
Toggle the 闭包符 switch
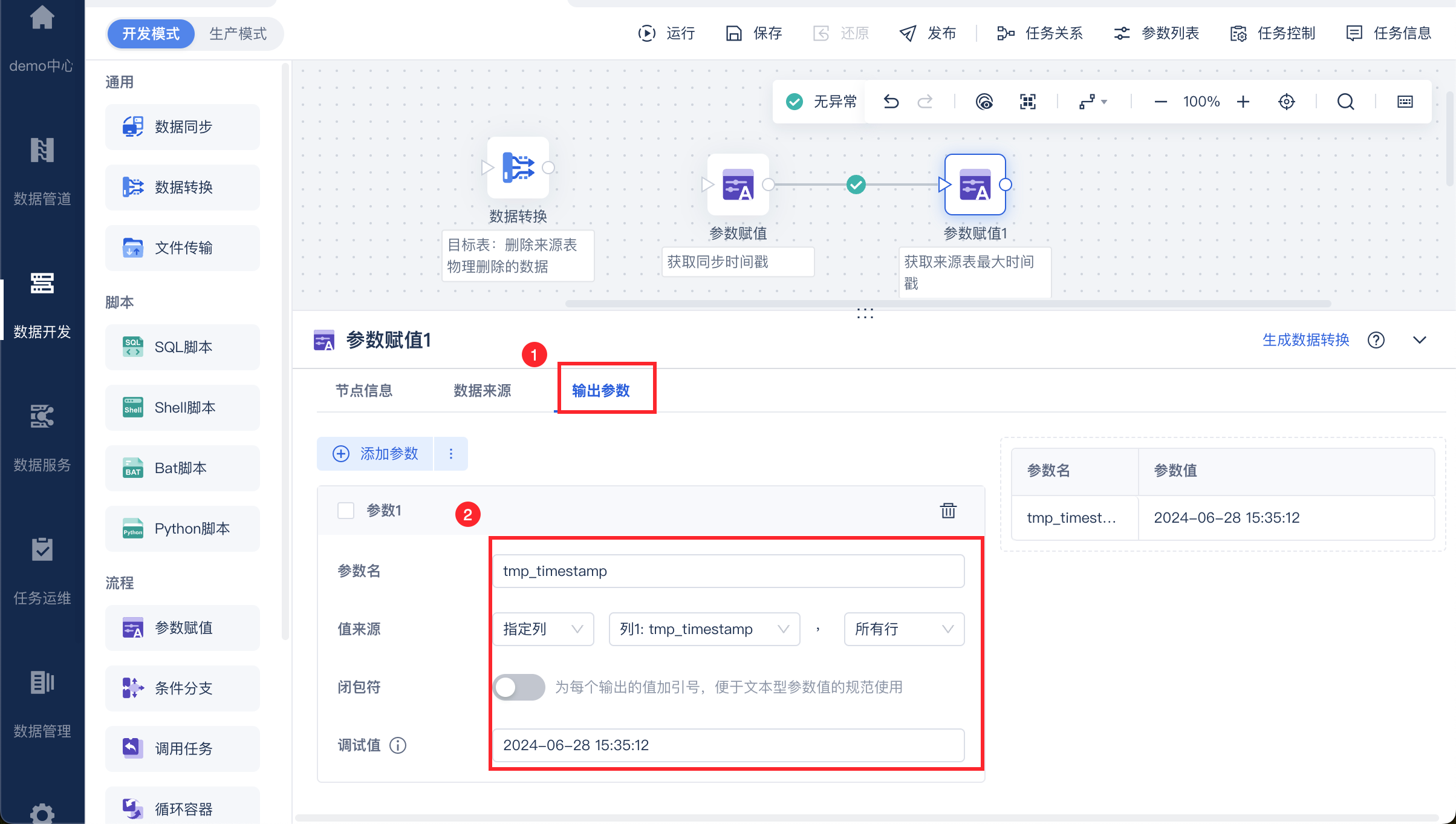click(x=518, y=687)
